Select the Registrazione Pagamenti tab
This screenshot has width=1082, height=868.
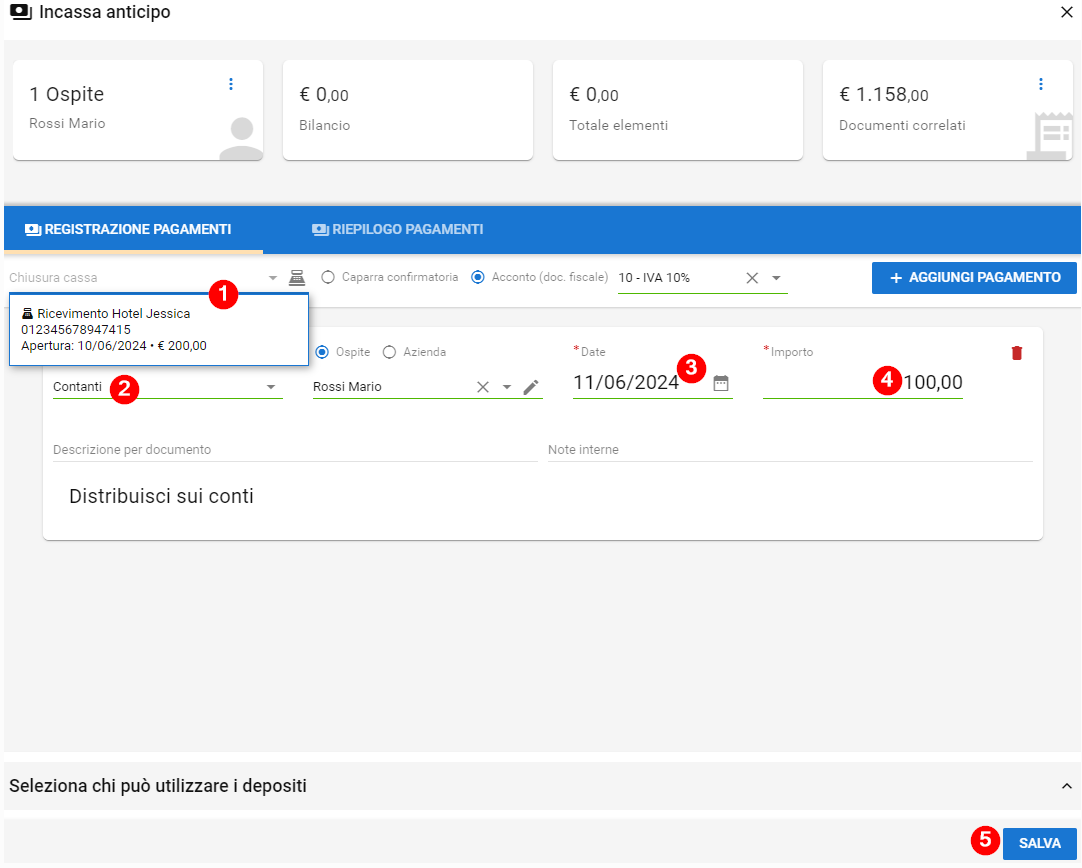click(128, 230)
